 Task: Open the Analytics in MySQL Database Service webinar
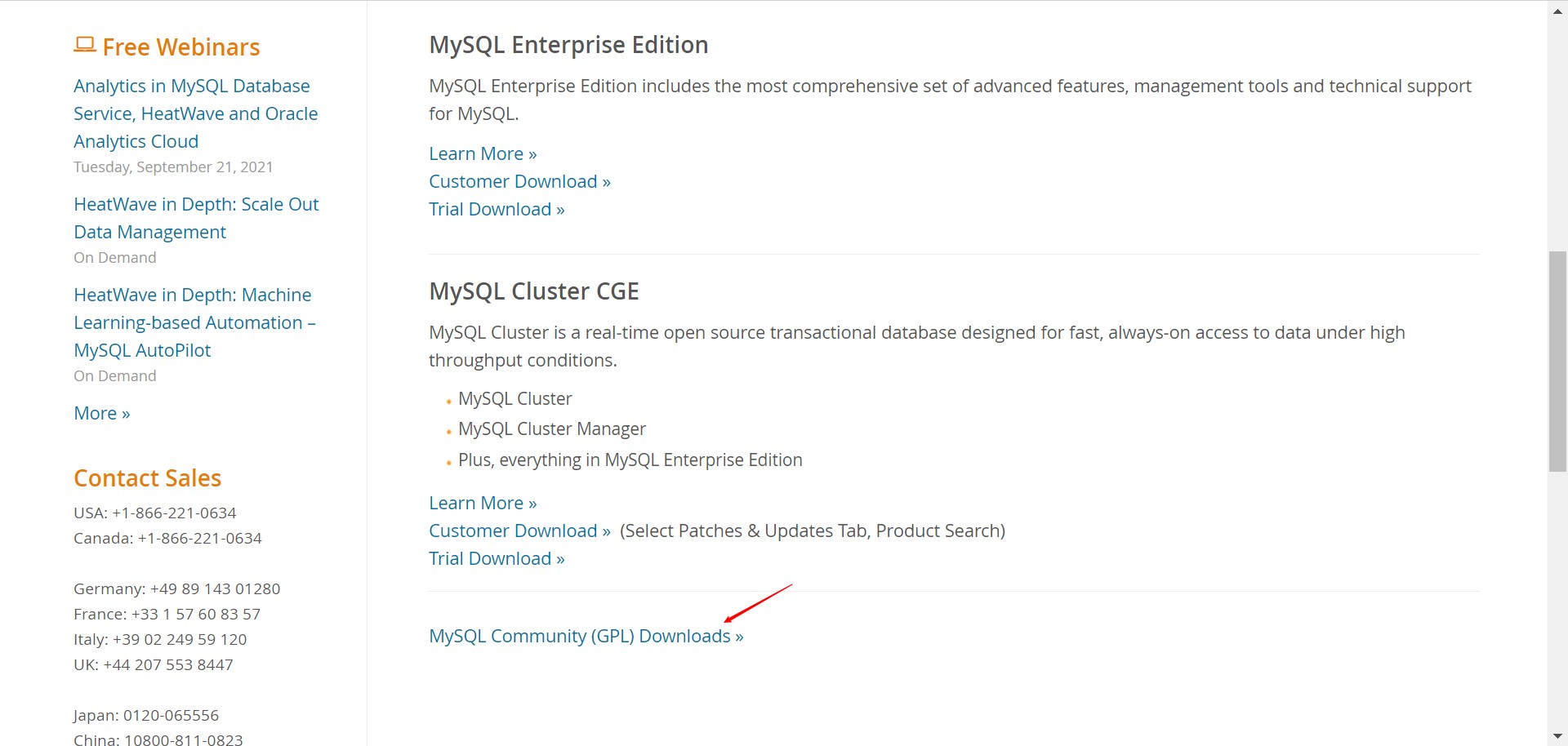click(x=195, y=113)
